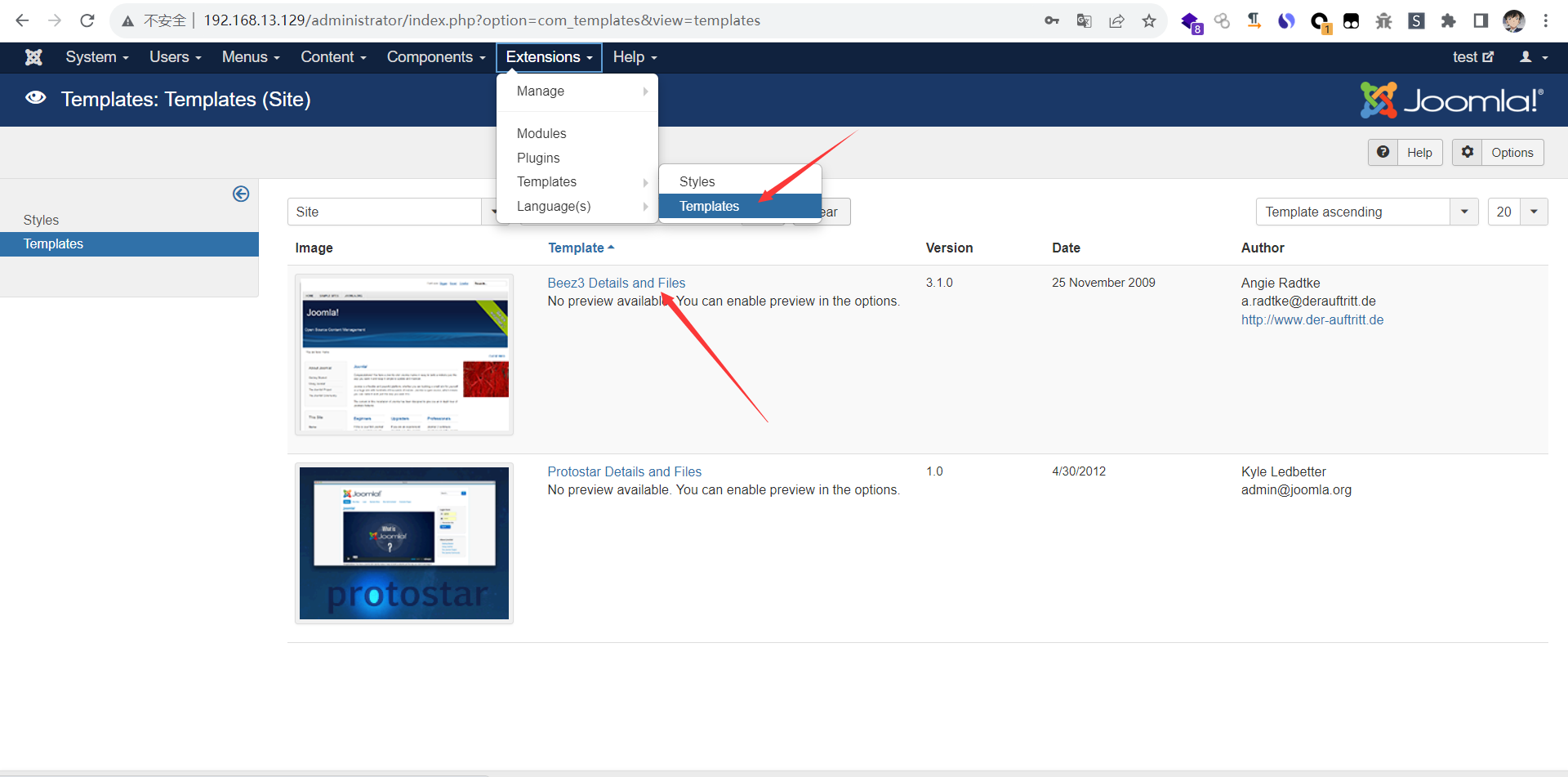Click the saved passwords key icon
1568x777 pixels.
pyautogui.click(x=1052, y=21)
